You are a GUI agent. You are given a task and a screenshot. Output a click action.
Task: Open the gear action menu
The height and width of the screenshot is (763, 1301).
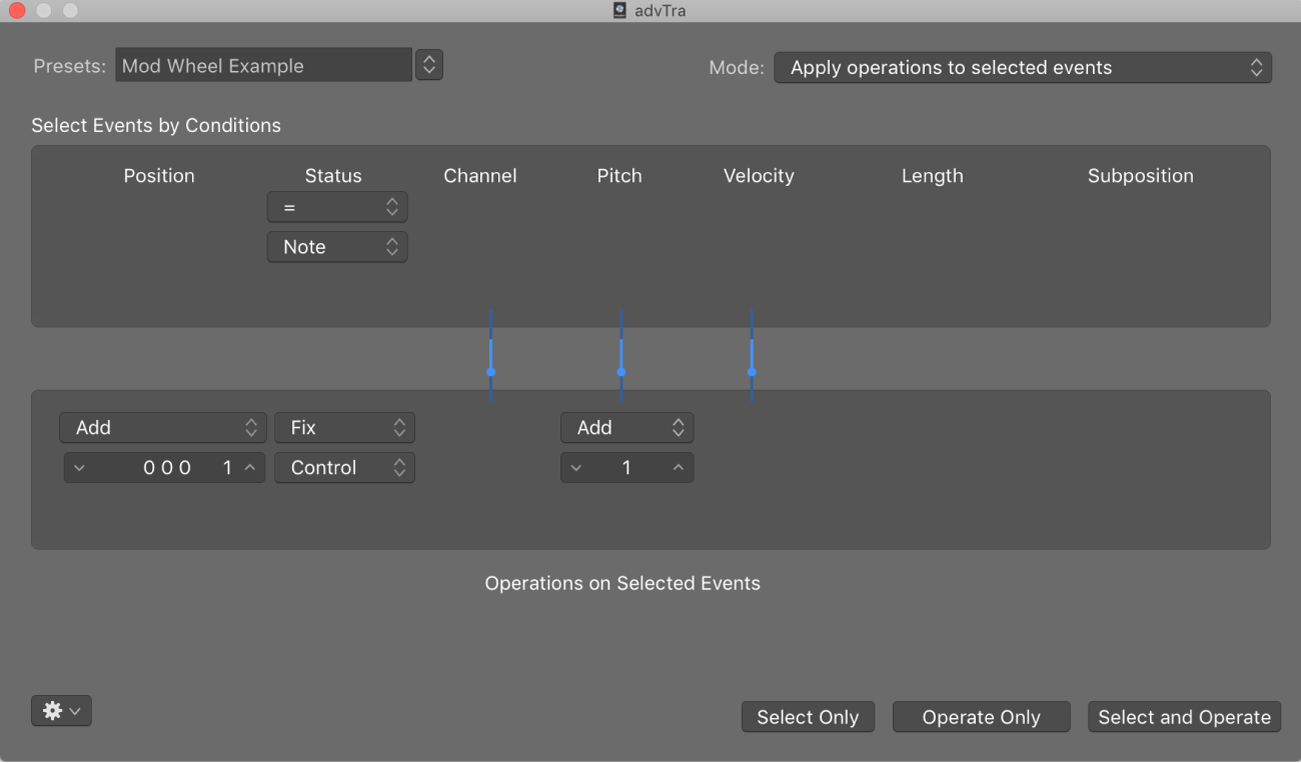tap(61, 711)
